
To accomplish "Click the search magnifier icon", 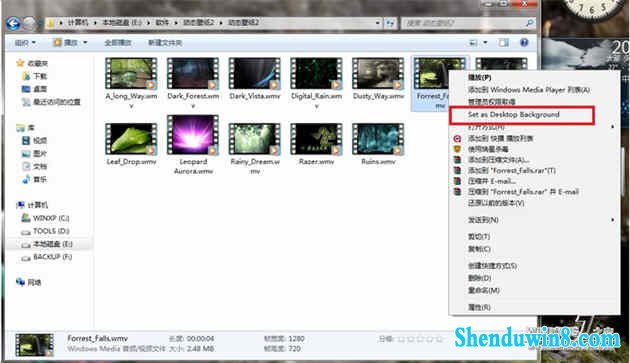I will [530, 23].
